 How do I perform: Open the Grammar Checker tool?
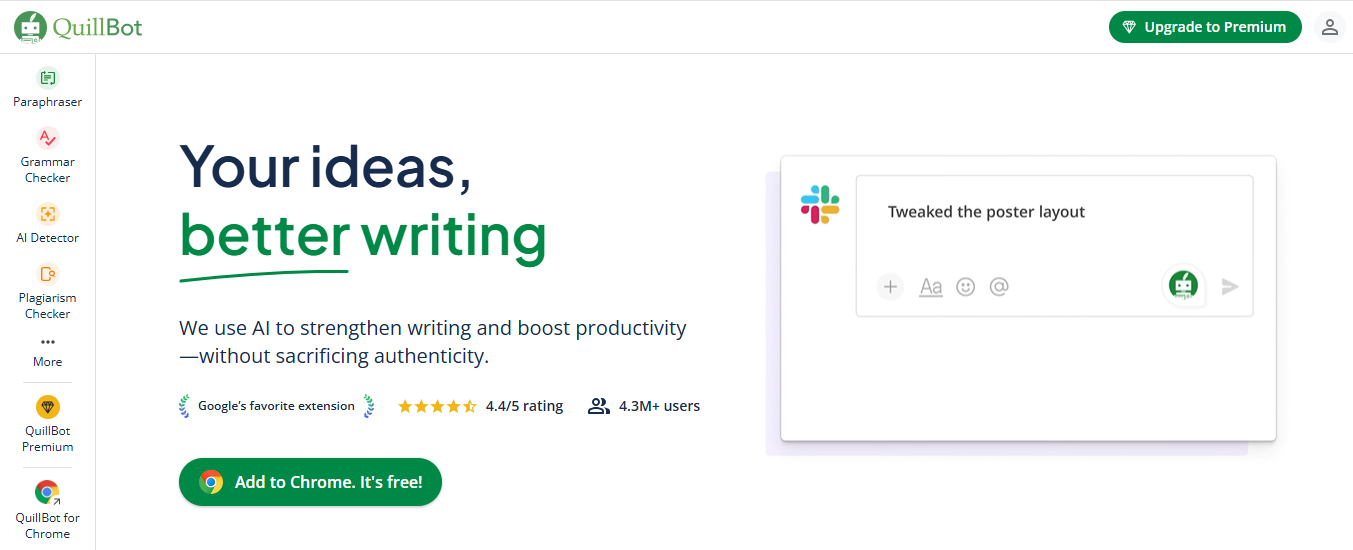pos(47,156)
